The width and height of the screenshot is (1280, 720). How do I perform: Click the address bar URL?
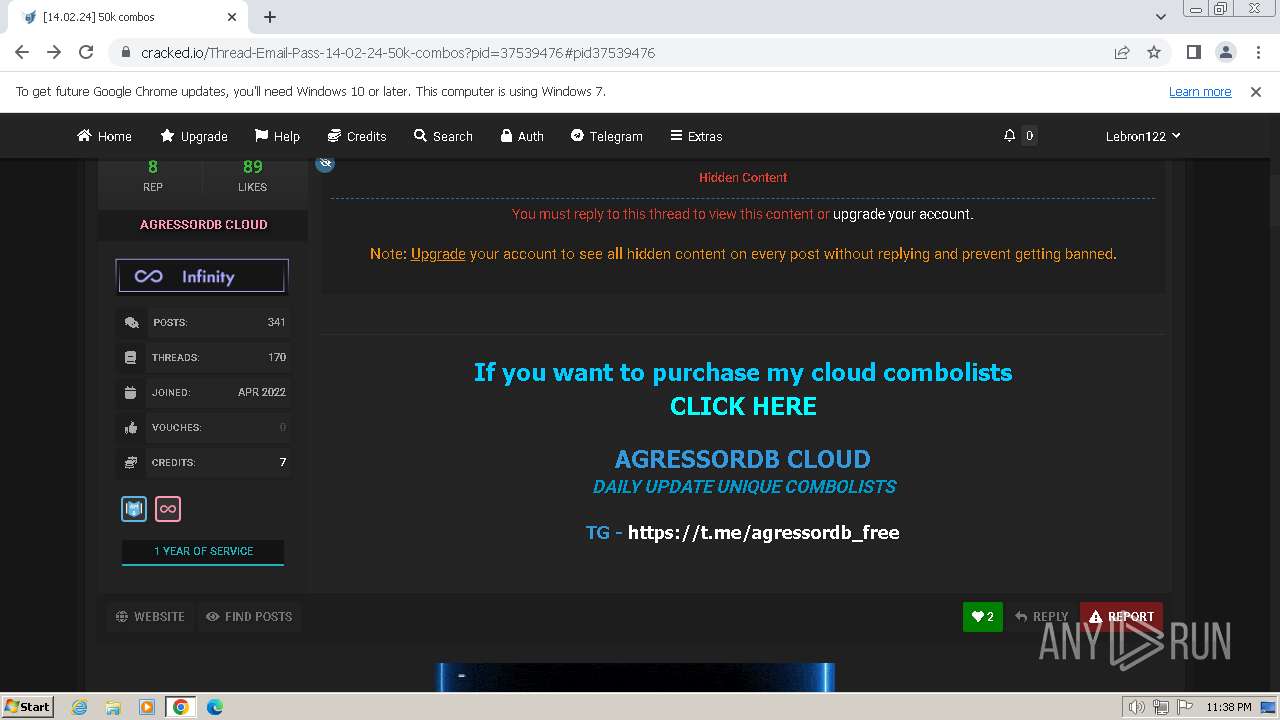(398, 52)
